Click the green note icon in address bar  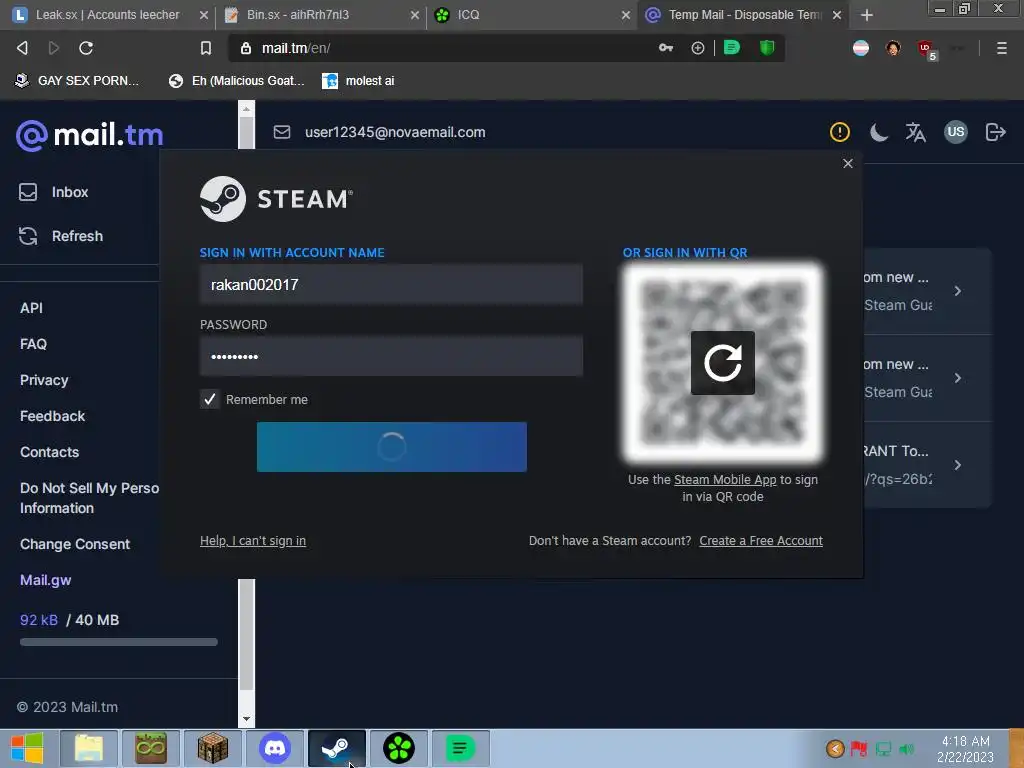click(x=732, y=48)
